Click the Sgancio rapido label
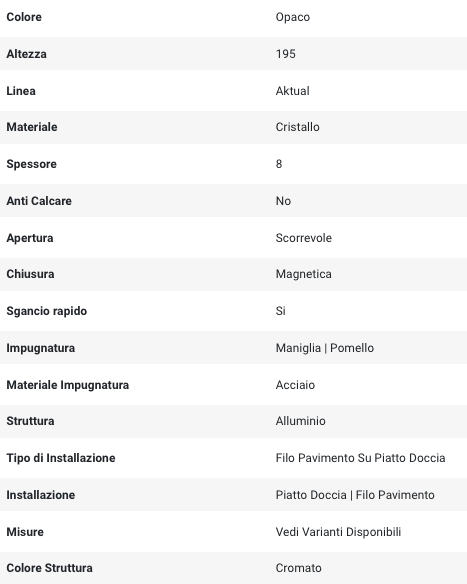 (x=47, y=311)
